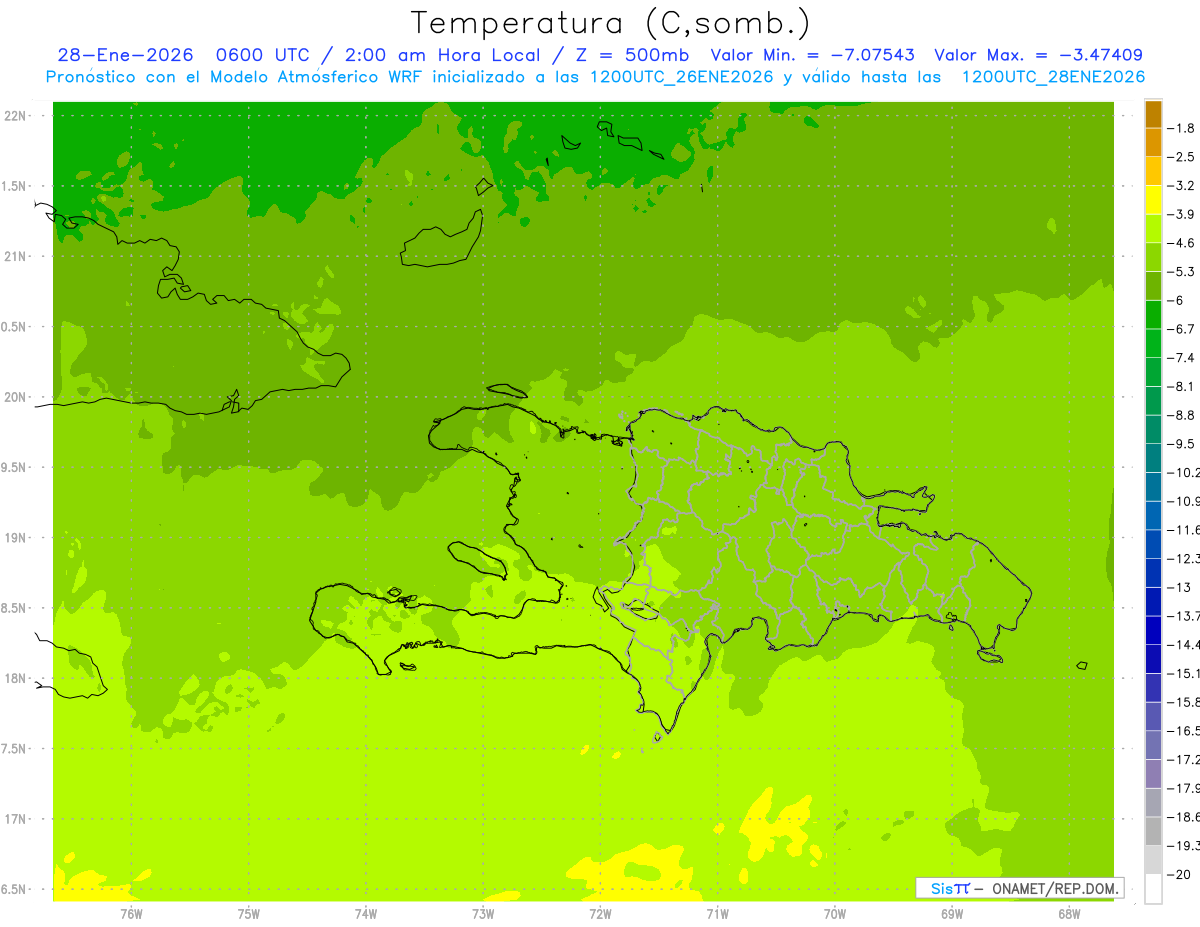Image resolution: width=1200 pixels, height=927 pixels.
Task: Click the -1.8 colorbar value
Action: [1182, 128]
